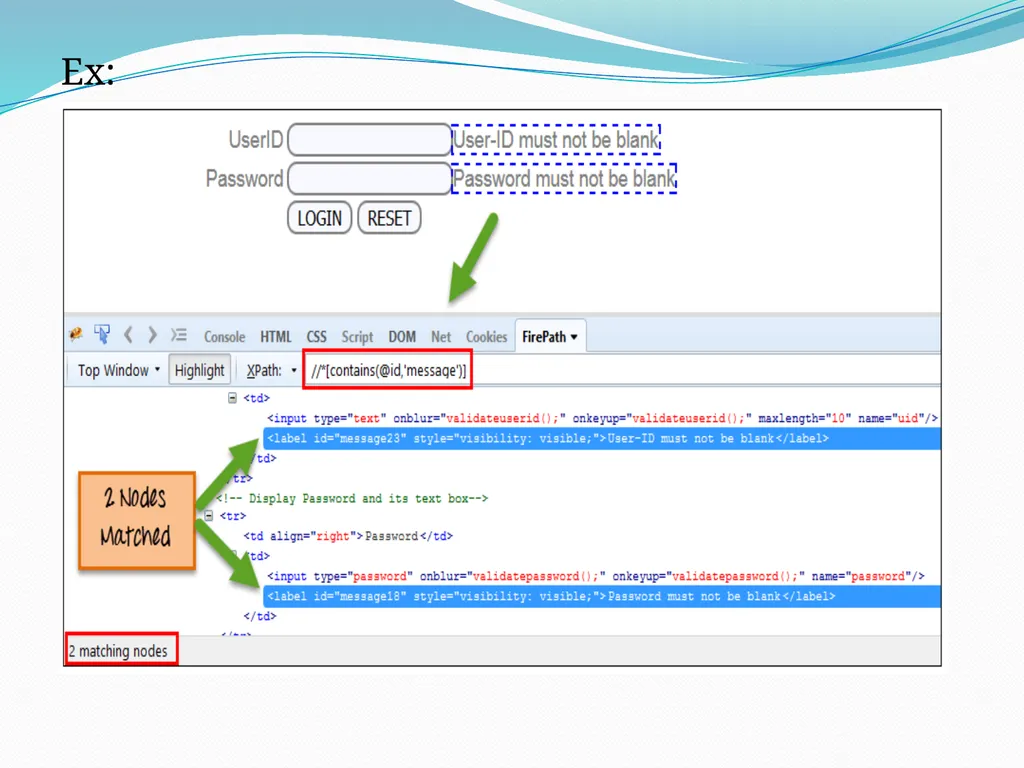Click the Firebug bug icon
This screenshot has width=1024, height=768.
click(76, 334)
